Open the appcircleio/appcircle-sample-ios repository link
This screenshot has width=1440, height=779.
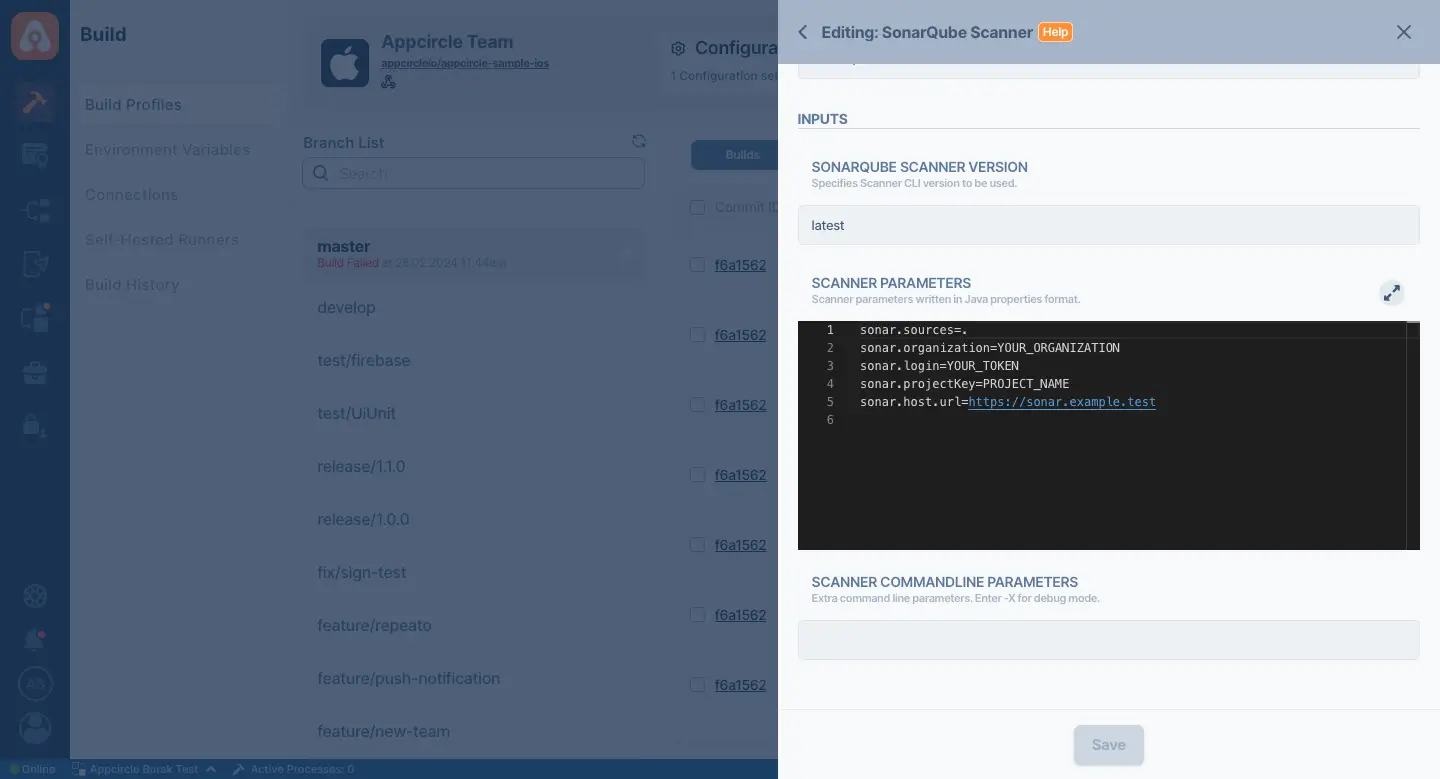click(x=465, y=63)
